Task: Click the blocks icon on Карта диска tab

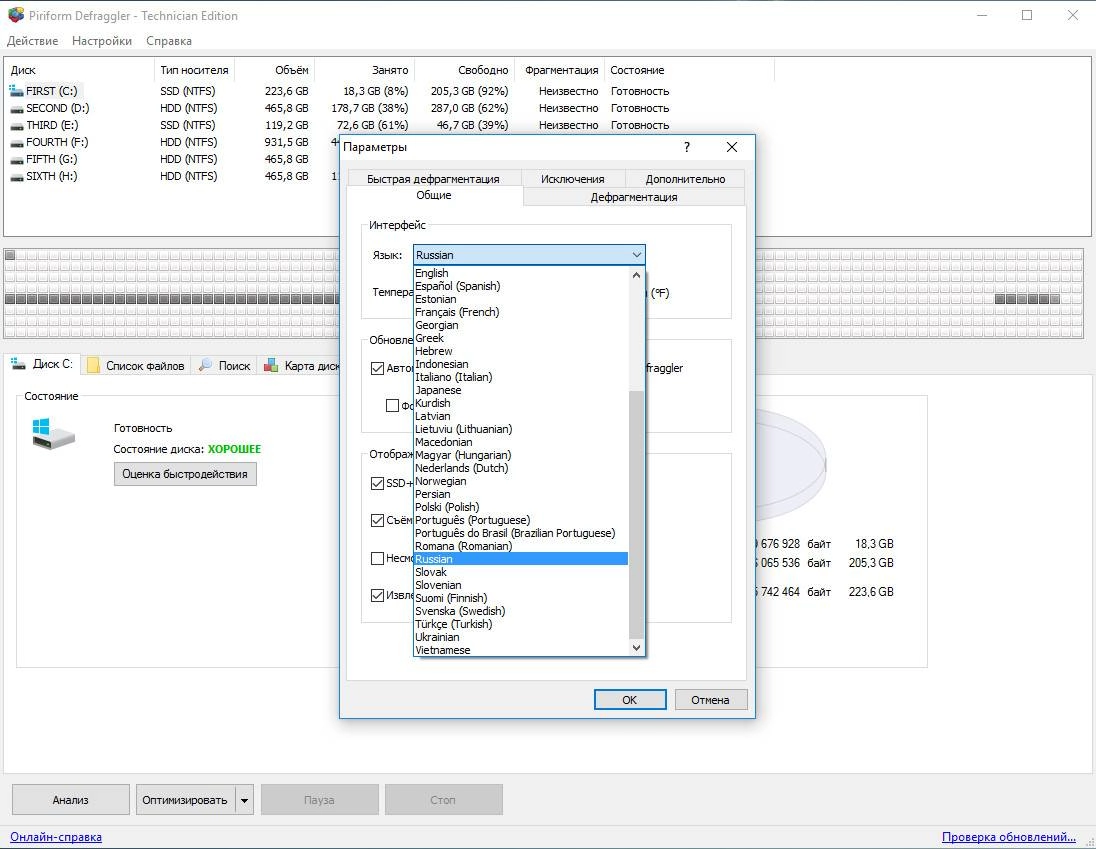Action: coord(271,365)
